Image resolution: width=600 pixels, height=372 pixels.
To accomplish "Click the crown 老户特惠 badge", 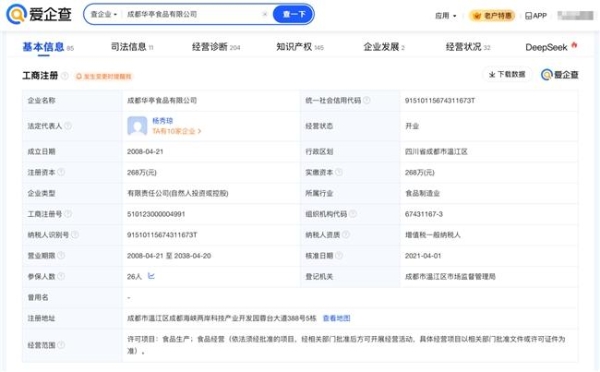I will tap(492, 16).
